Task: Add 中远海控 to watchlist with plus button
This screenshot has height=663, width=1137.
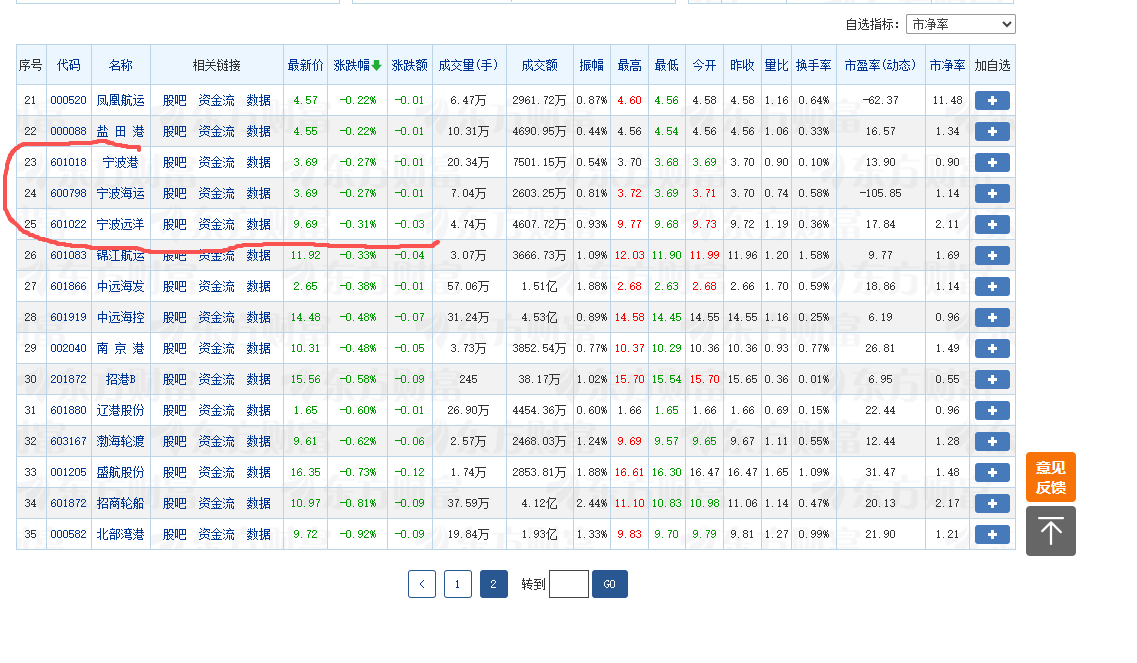Action: point(992,318)
